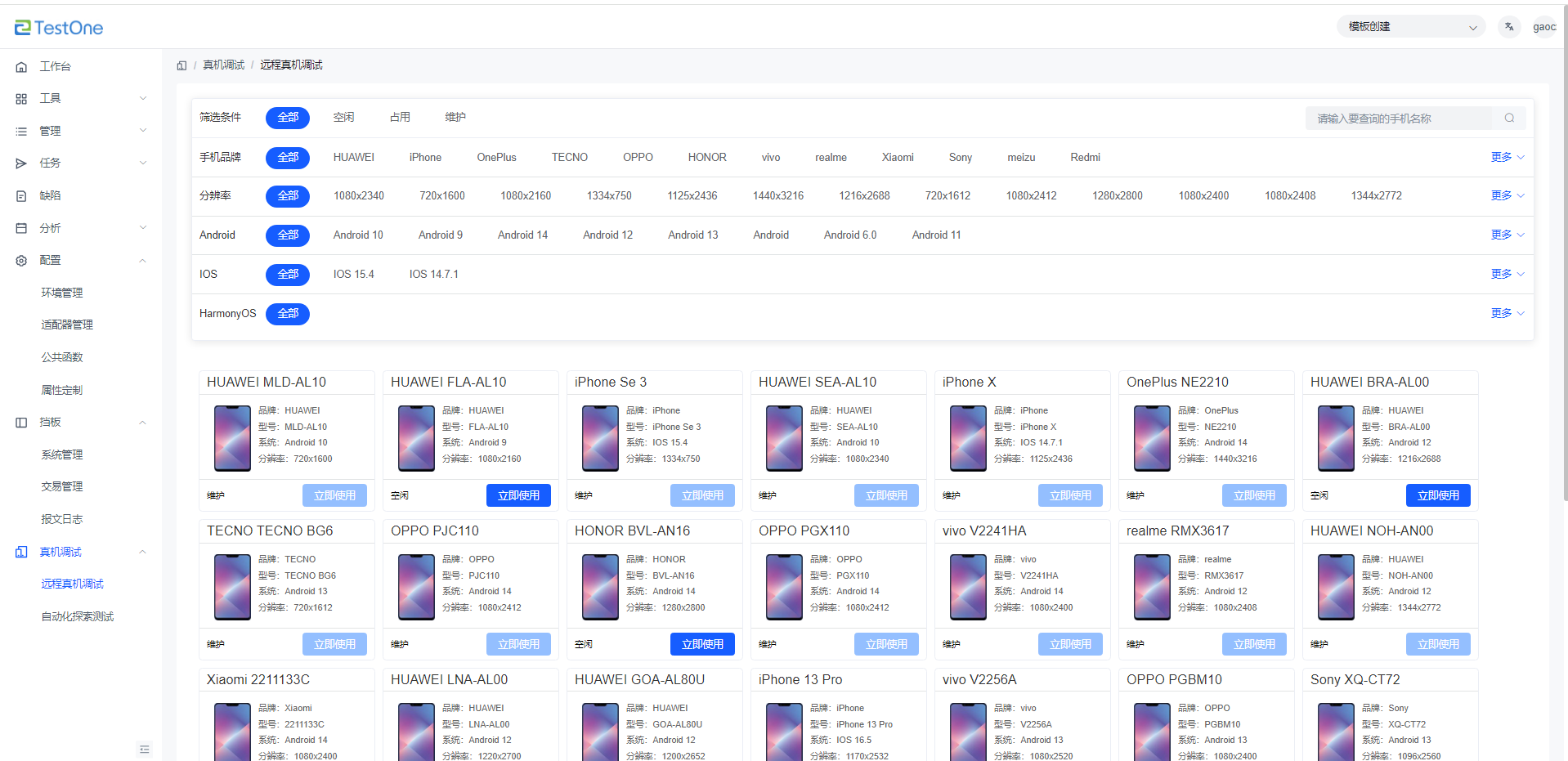Screen dimensions: 1568x761
Task: Show 更多 in the HarmonyOS row
Action: [1507, 314]
